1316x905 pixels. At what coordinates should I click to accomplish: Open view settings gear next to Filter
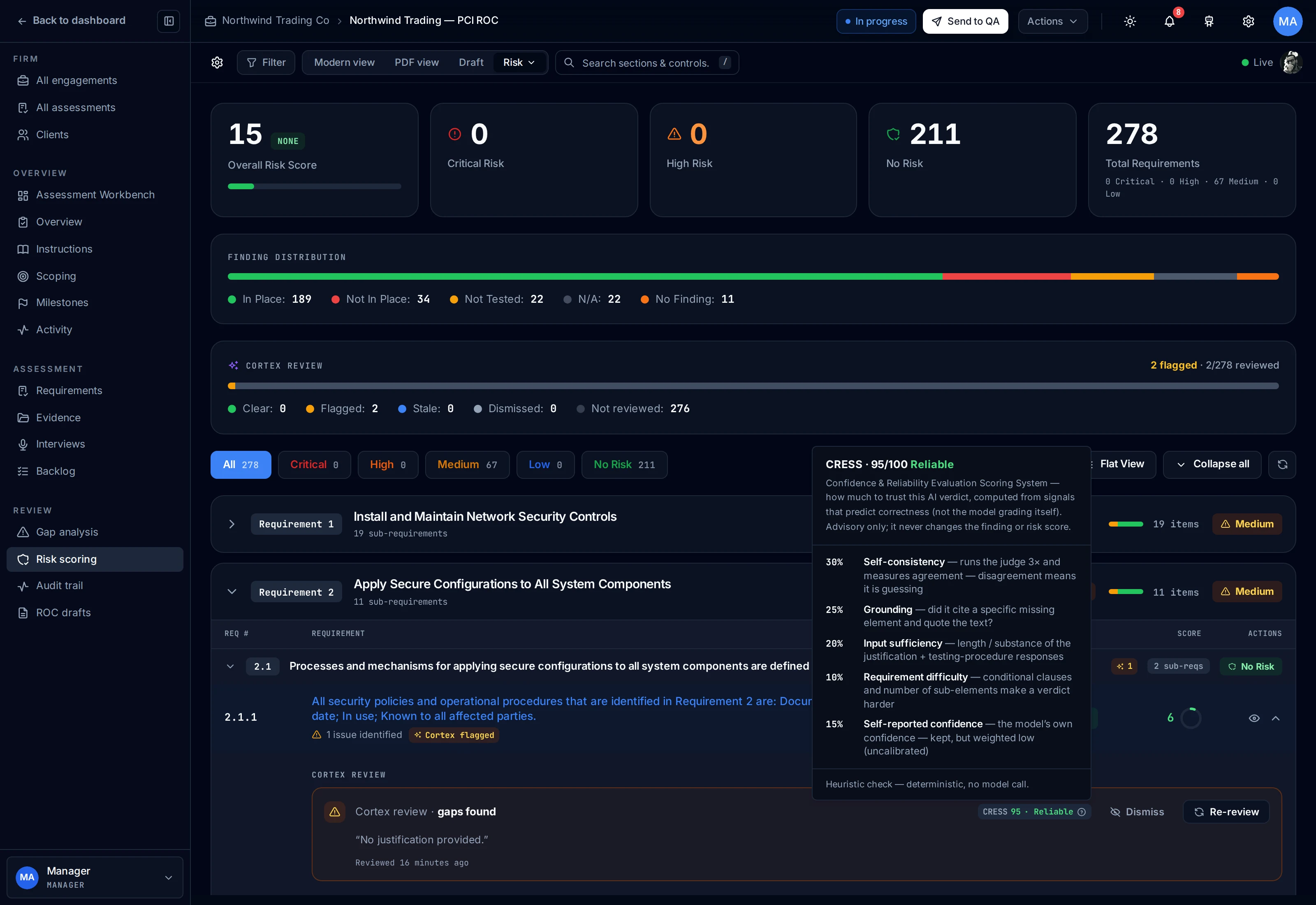(217, 63)
